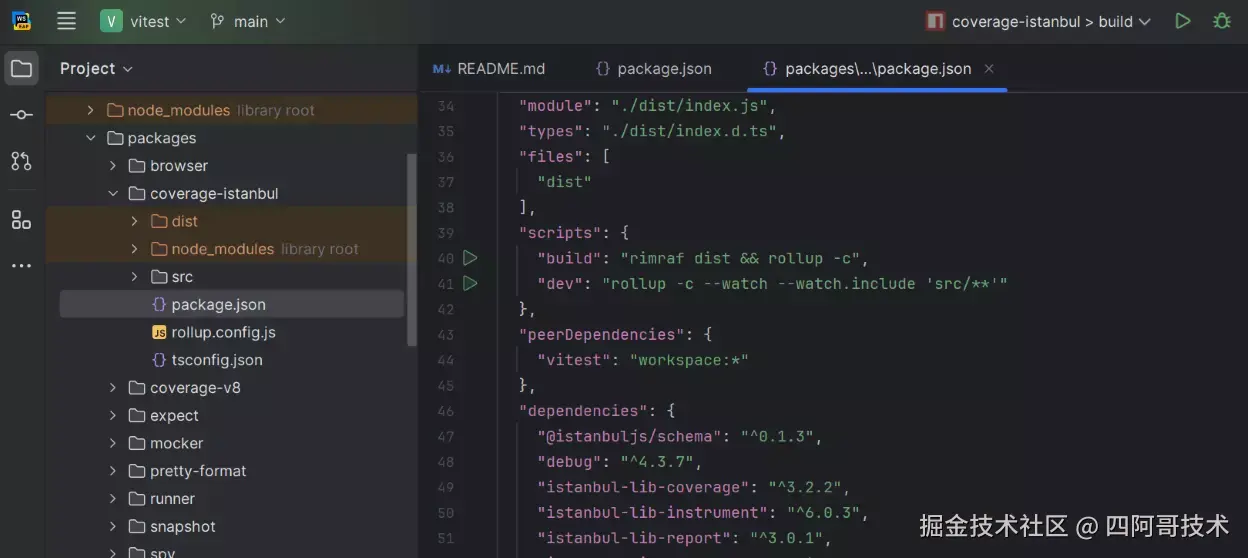Show more tool windows via ellipsis
Viewport: 1248px width, 558px height.
22,266
